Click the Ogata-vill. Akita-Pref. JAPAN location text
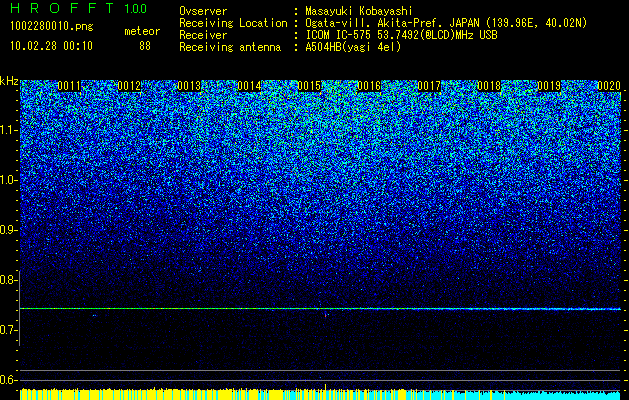629x400 pixels. tap(446, 23)
